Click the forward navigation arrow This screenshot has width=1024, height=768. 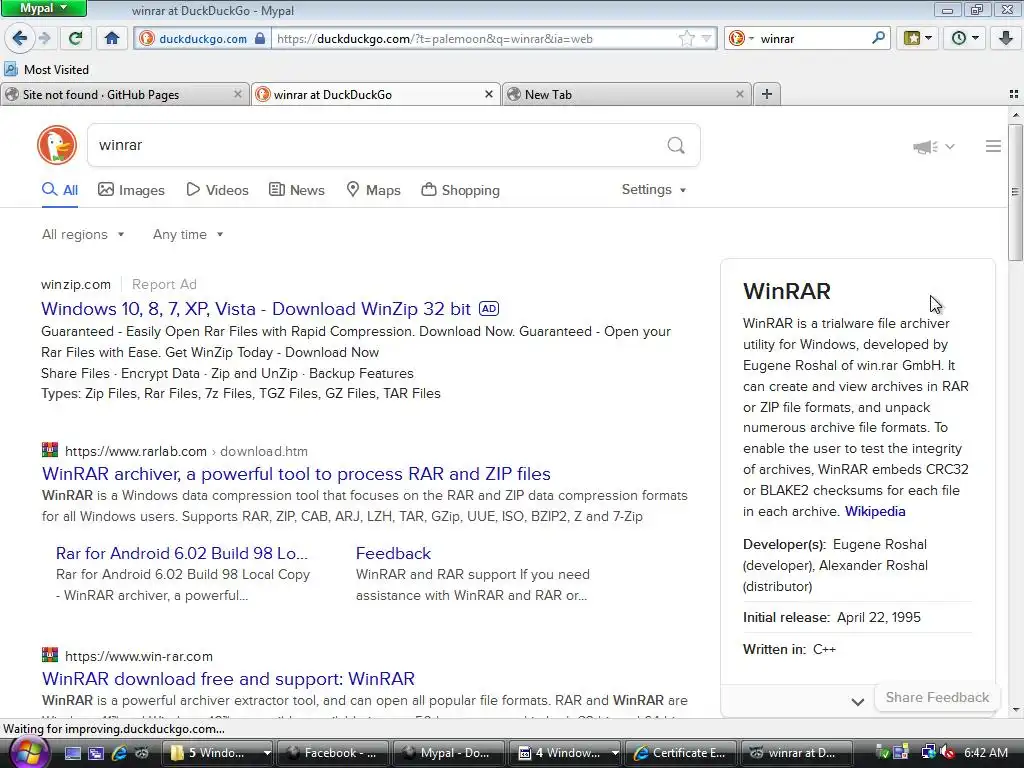coord(45,38)
